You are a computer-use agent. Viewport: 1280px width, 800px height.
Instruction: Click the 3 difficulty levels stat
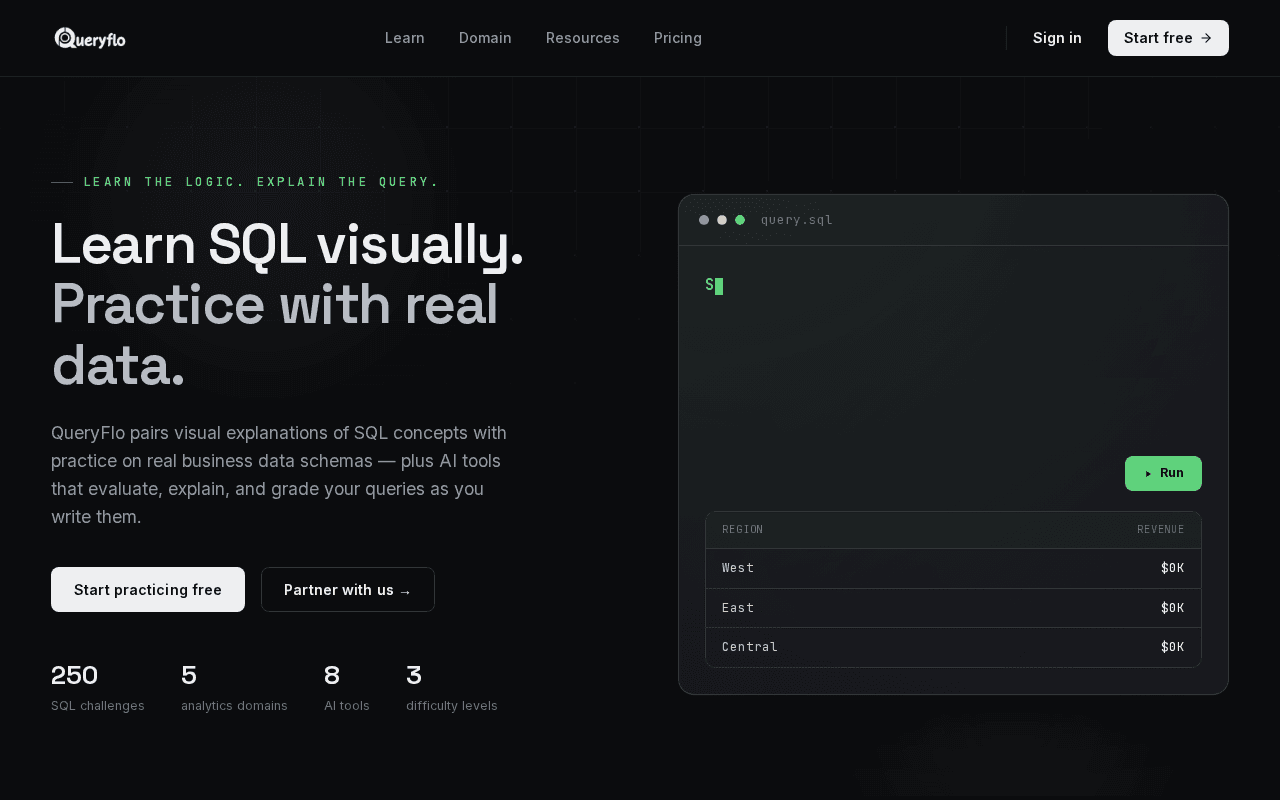point(452,688)
